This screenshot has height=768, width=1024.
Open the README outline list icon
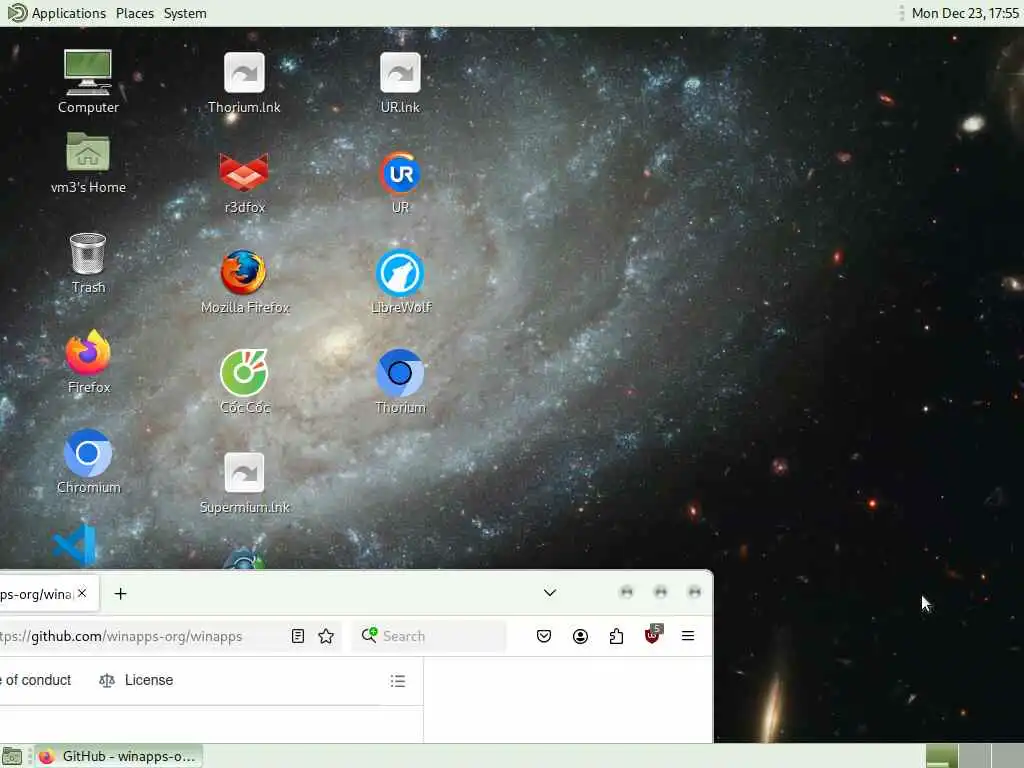click(398, 681)
